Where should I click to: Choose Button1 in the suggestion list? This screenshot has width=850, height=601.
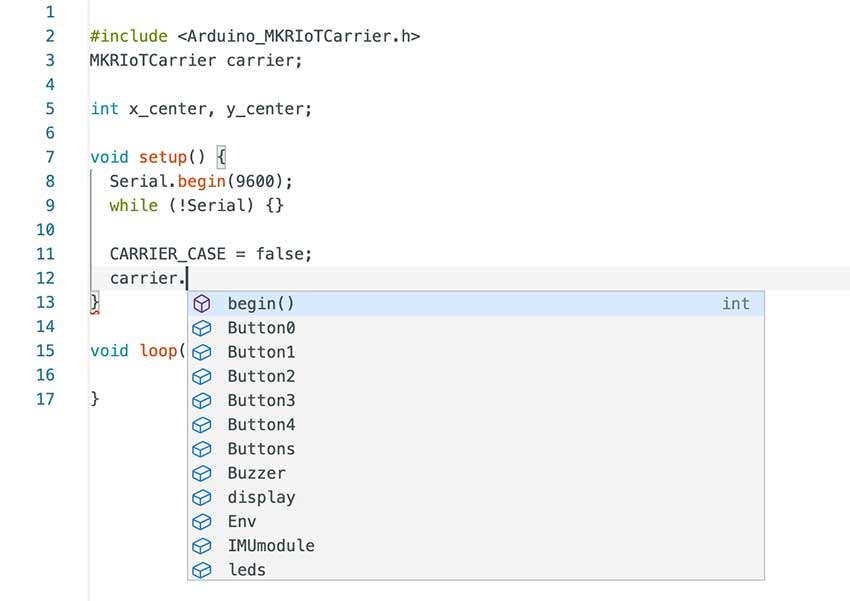[x=261, y=352]
